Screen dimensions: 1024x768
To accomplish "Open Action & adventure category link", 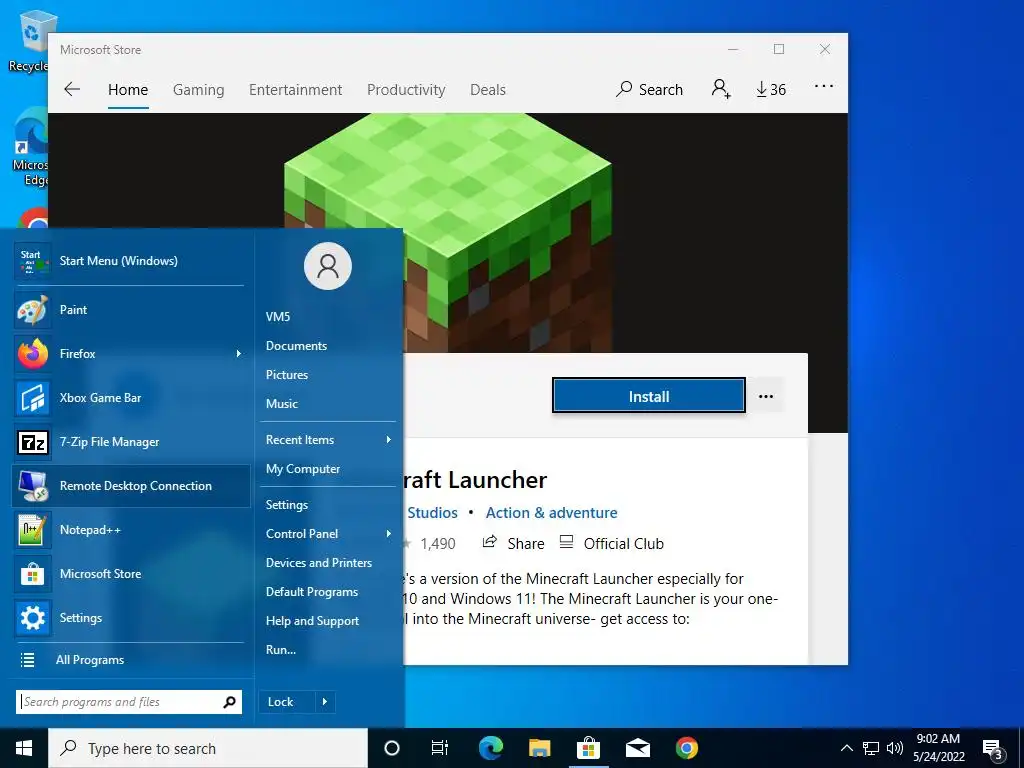I will (x=551, y=513).
